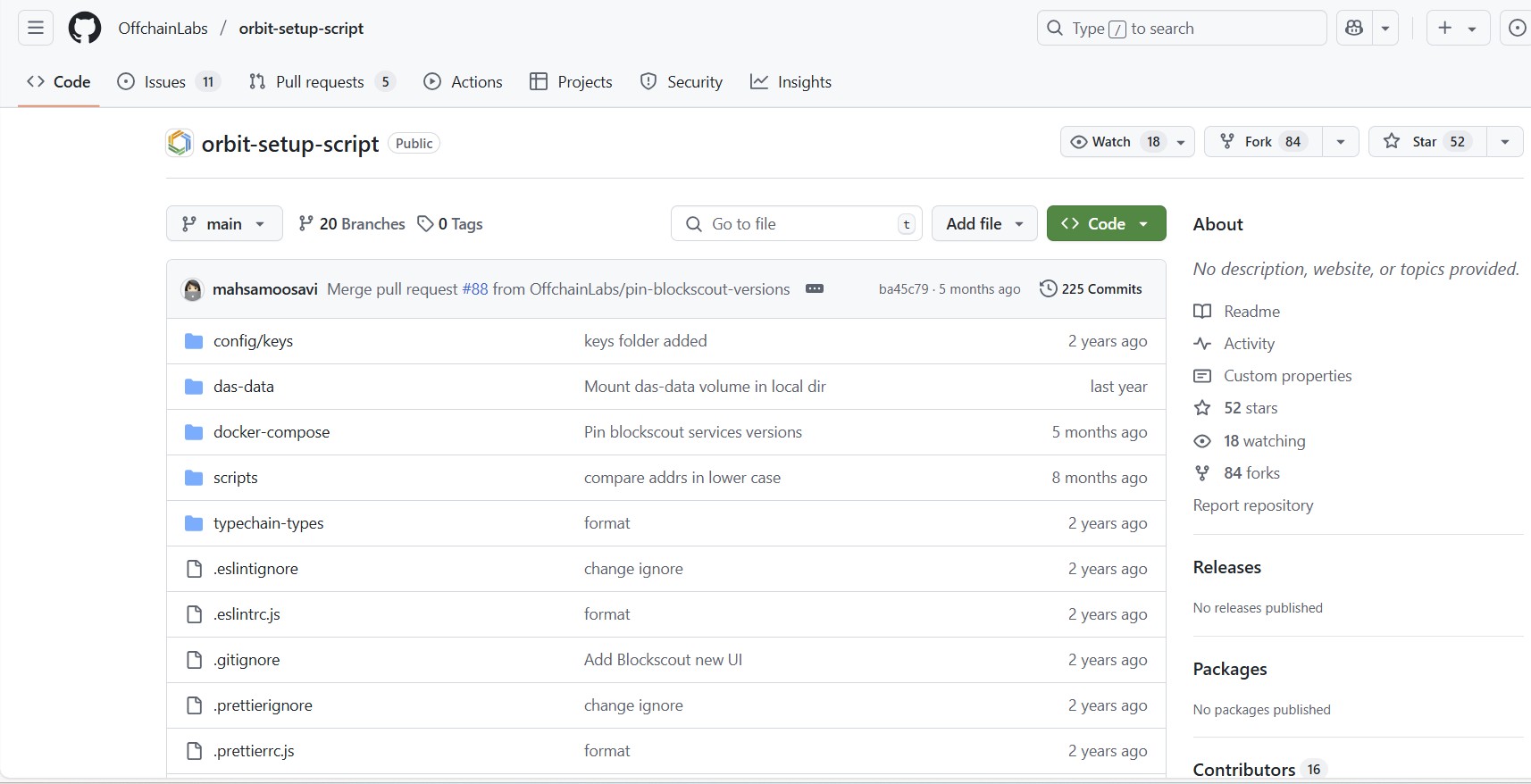Screen dimensions: 1531x784
Task: Click the OffchainLabs repository avatar icon
Action: [180, 143]
